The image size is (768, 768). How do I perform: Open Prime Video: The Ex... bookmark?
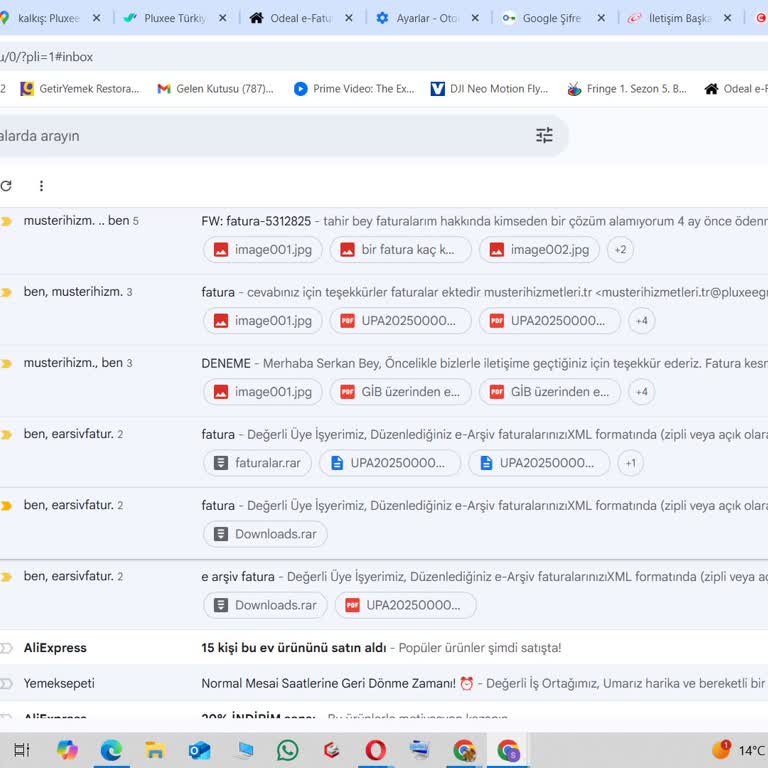pos(354,89)
